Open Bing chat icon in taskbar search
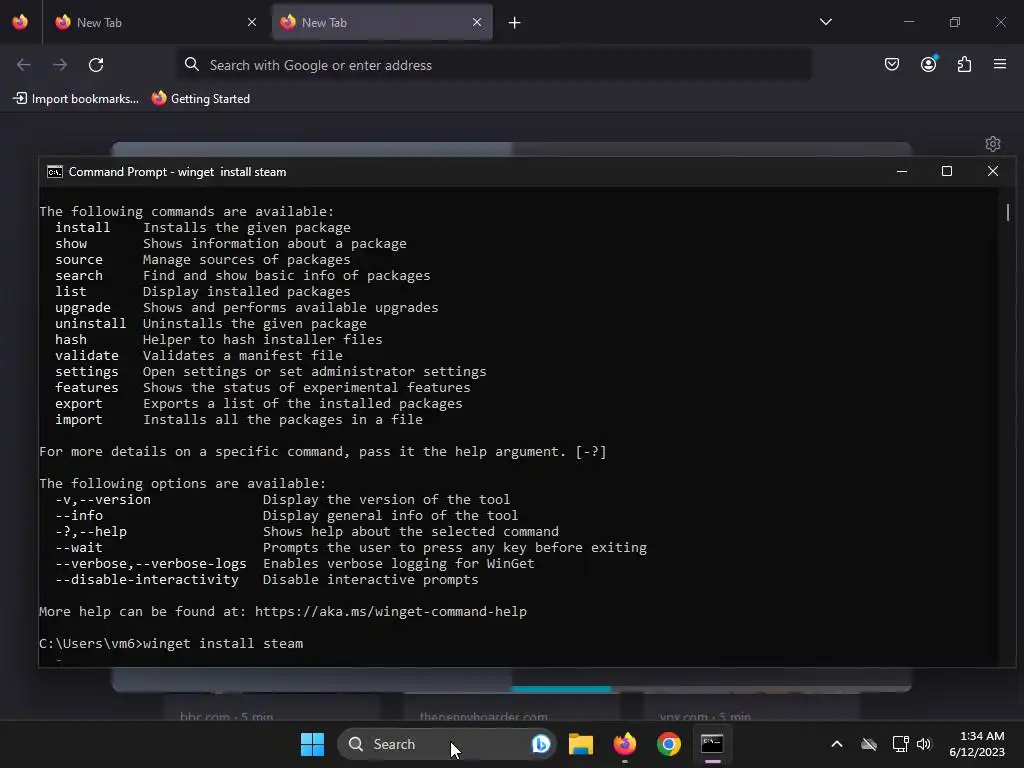 pos(541,744)
